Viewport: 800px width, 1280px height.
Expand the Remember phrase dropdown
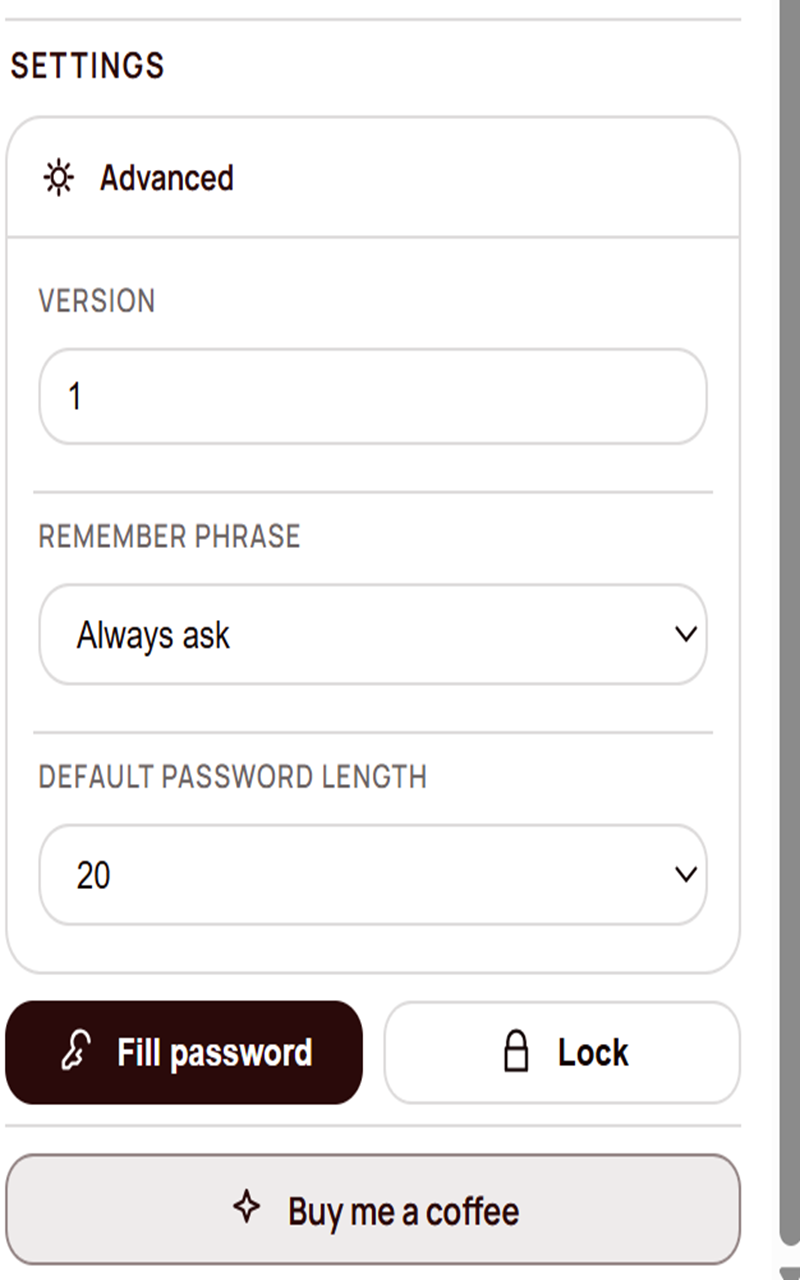coord(372,634)
